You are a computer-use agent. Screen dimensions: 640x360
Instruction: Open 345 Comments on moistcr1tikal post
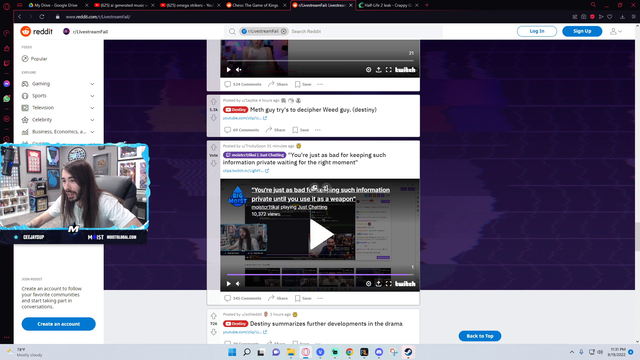click(x=243, y=298)
